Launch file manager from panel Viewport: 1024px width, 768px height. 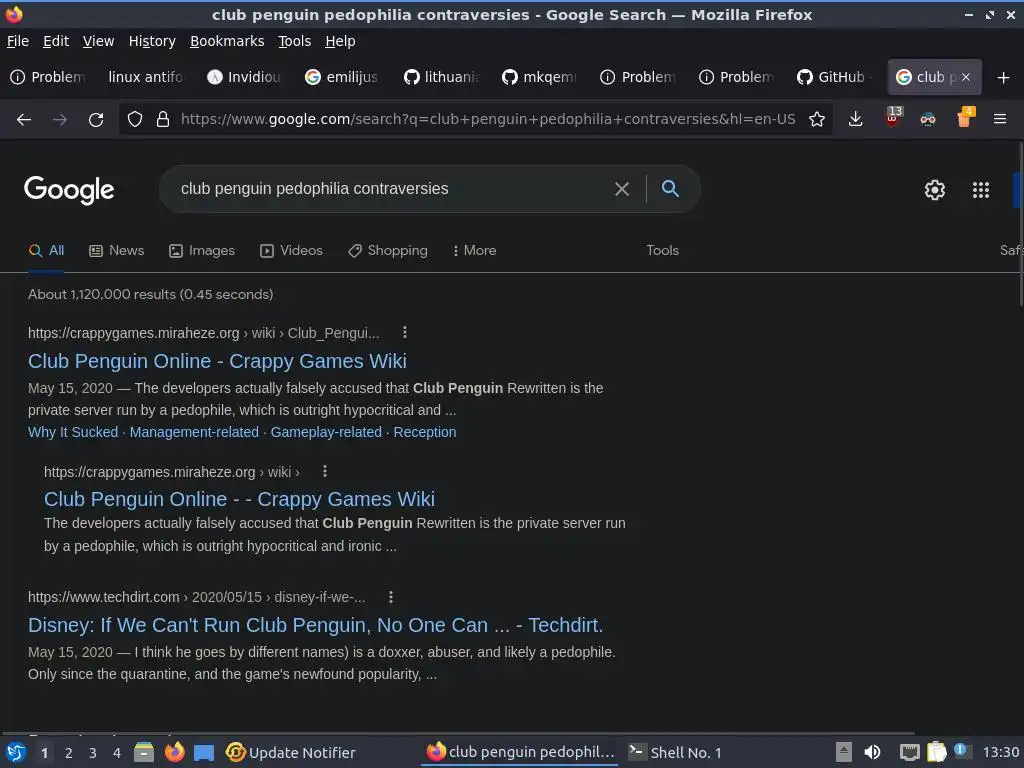144,752
